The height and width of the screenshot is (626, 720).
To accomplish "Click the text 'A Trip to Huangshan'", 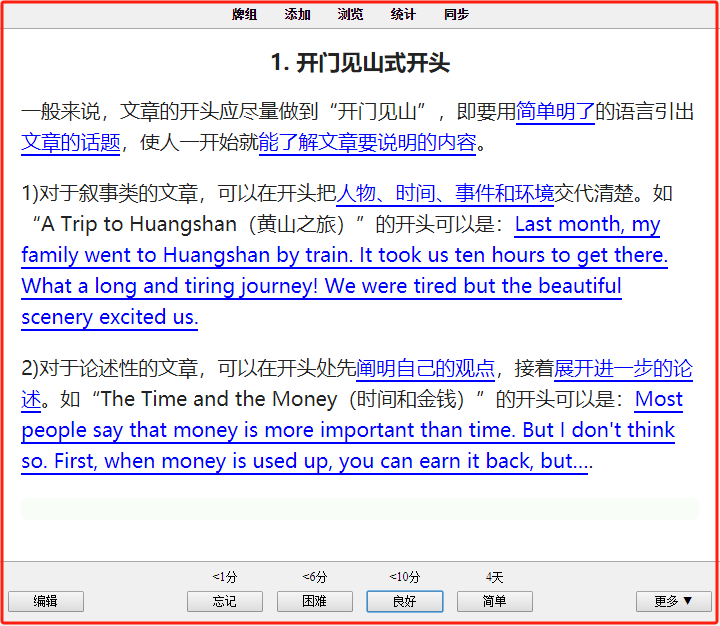I will [x=139, y=224].
